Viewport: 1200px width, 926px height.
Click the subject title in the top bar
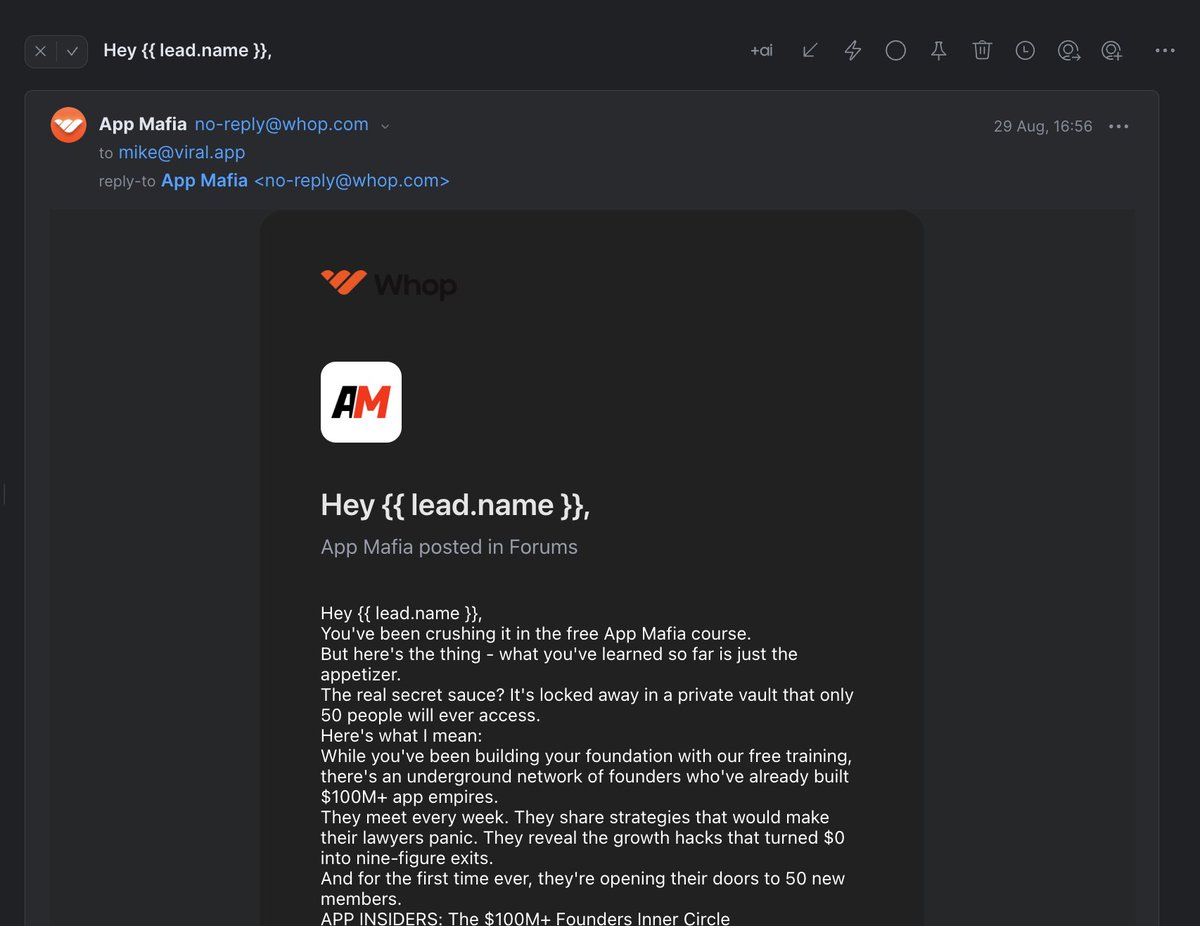(x=188, y=50)
